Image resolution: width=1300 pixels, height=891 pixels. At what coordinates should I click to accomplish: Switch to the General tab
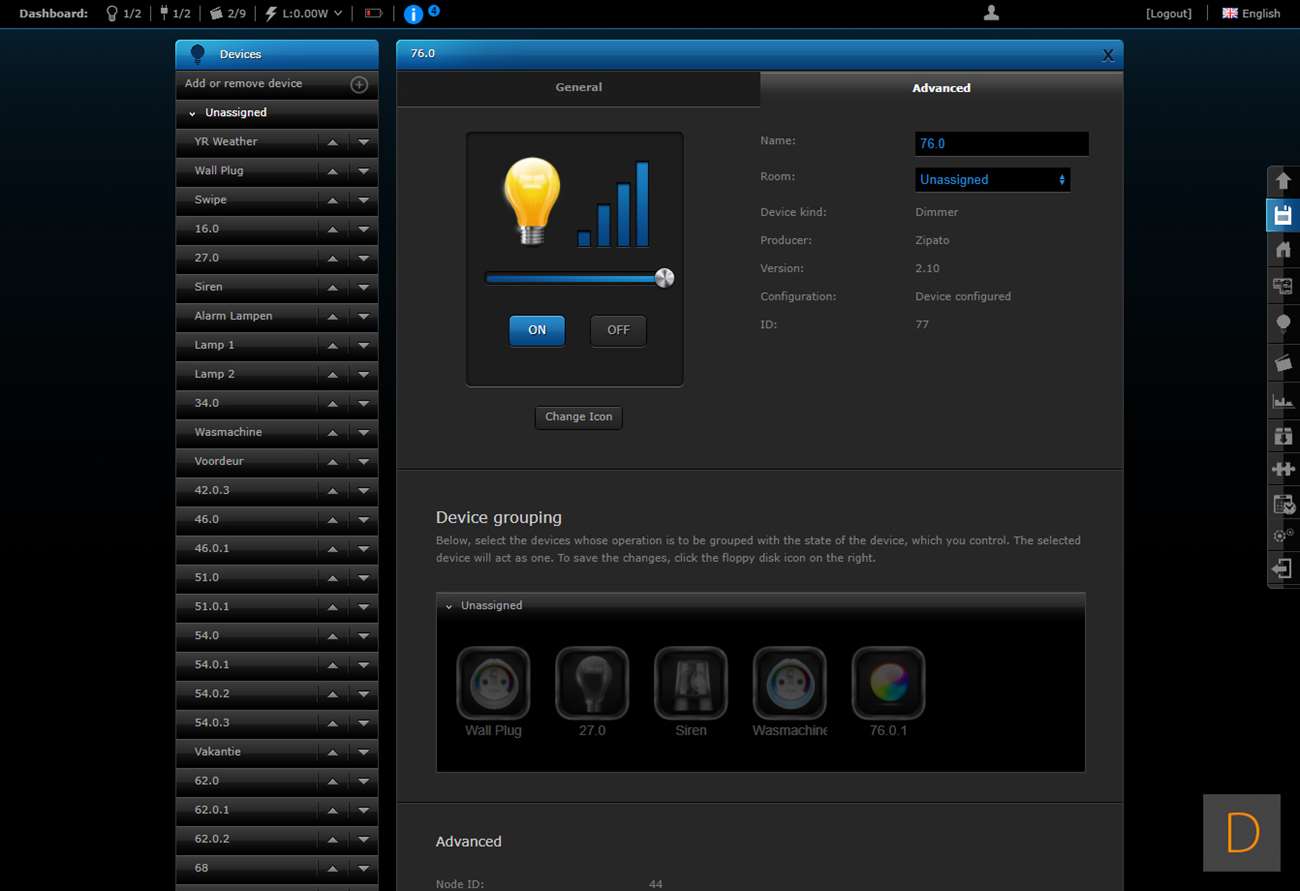[578, 88]
